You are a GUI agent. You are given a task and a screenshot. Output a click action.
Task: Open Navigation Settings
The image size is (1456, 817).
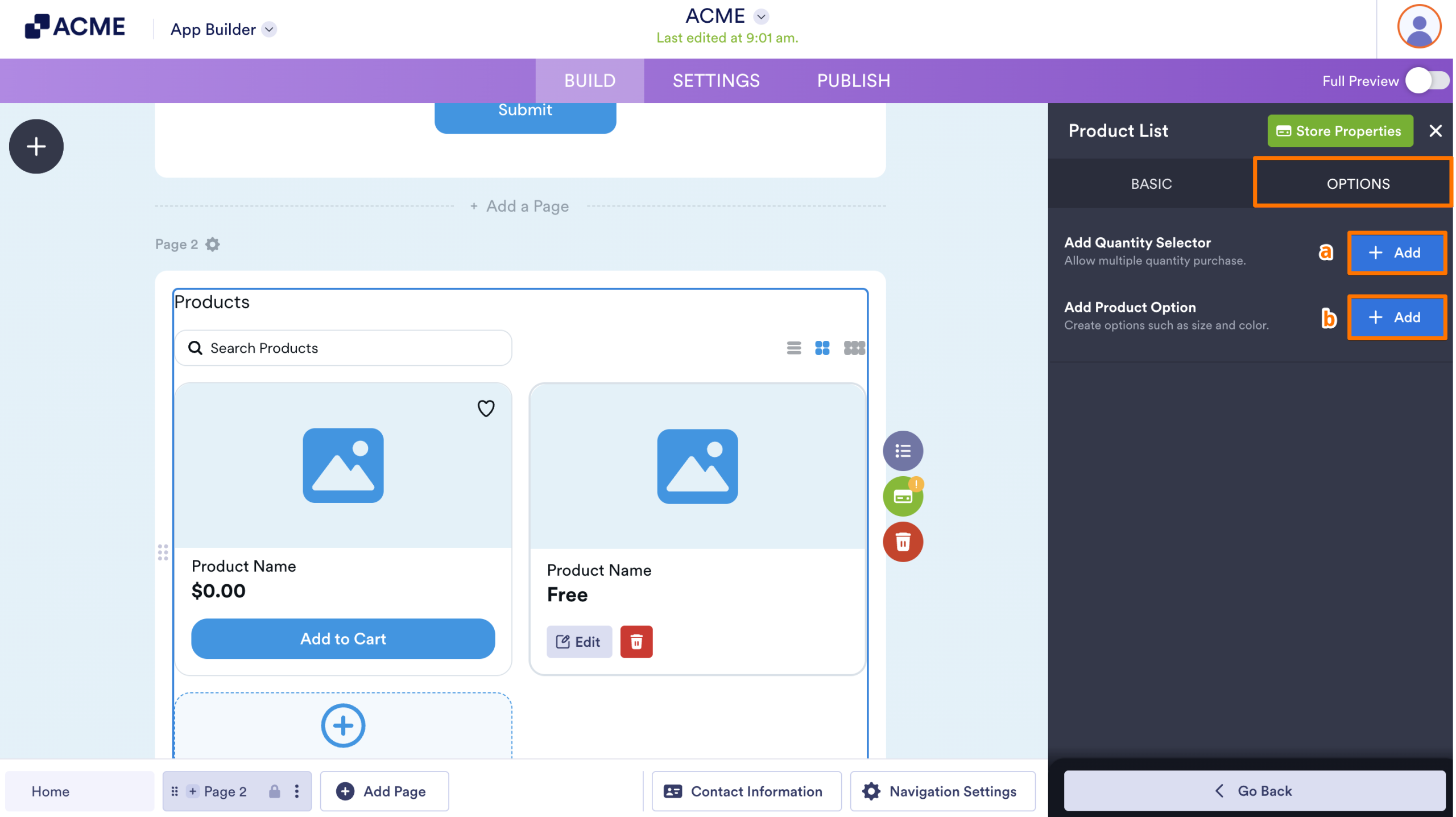tap(944, 793)
